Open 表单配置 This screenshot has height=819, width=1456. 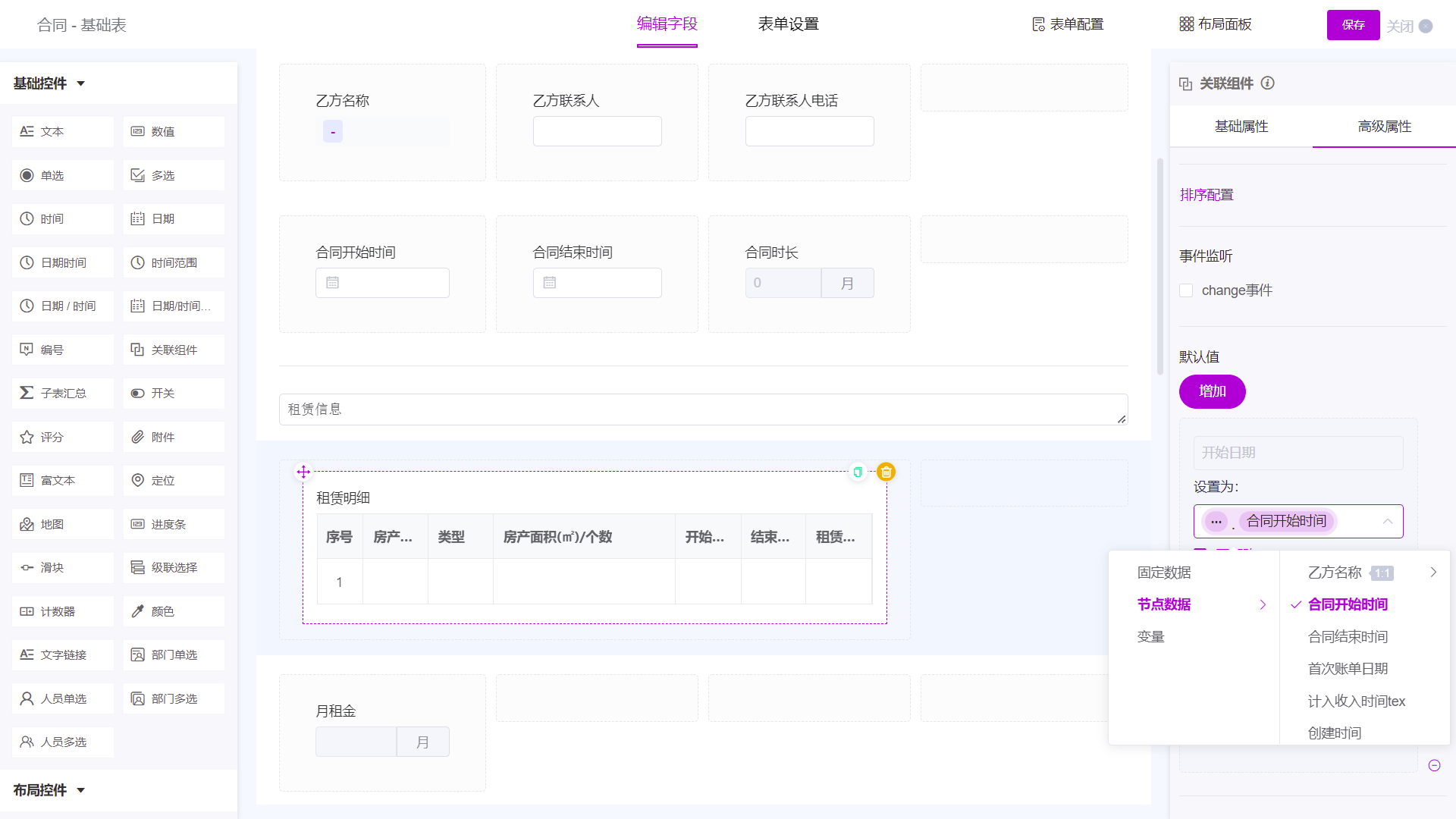tap(1068, 24)
